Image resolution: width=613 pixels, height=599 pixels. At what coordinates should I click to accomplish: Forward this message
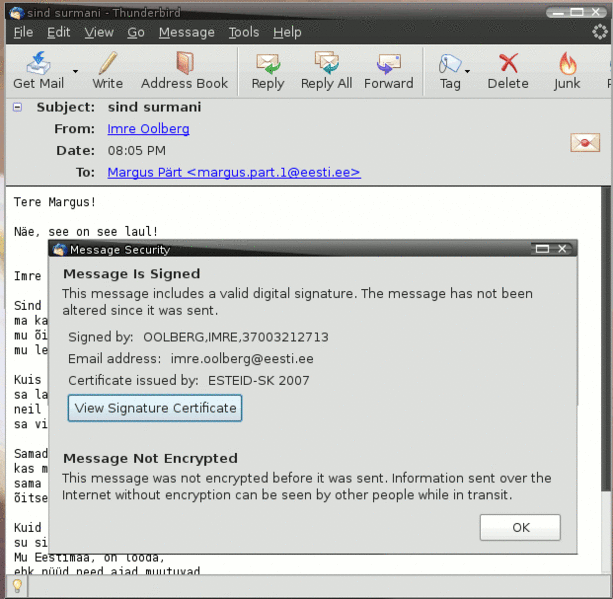388,71
